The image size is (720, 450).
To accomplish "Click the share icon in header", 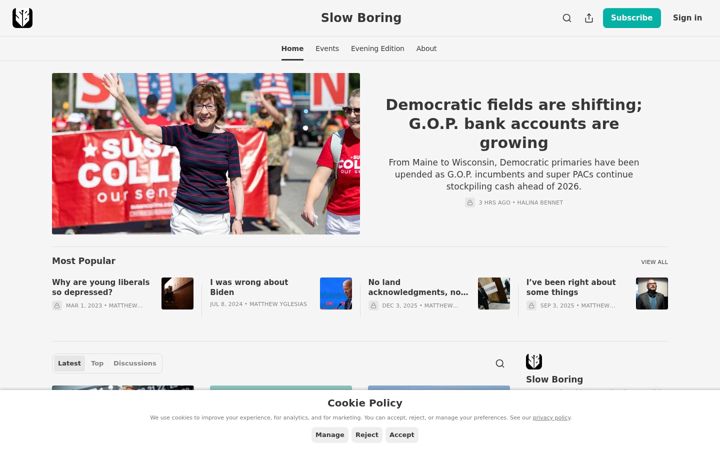I will [589, 18].
